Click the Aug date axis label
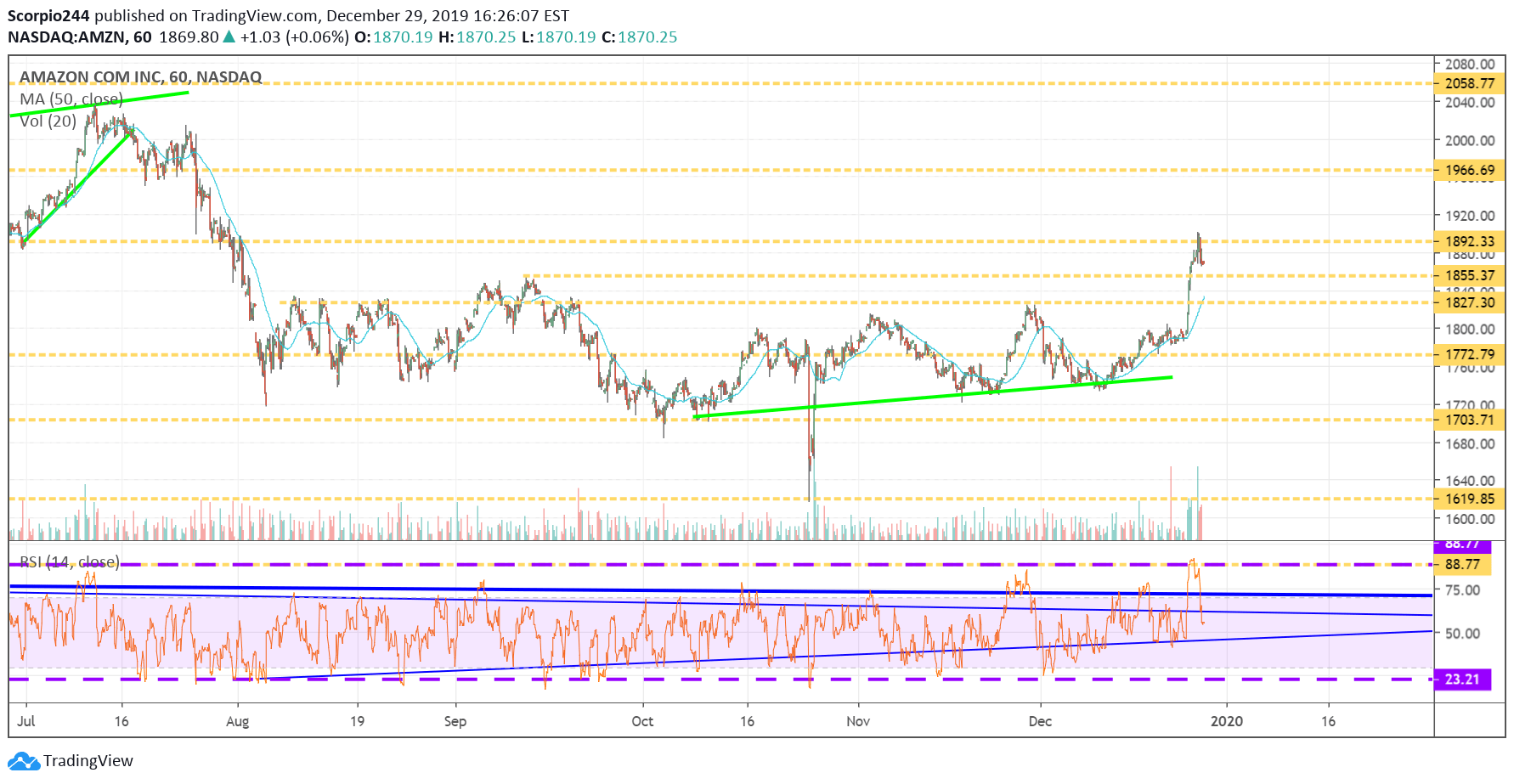 click(x=238, y=722)
